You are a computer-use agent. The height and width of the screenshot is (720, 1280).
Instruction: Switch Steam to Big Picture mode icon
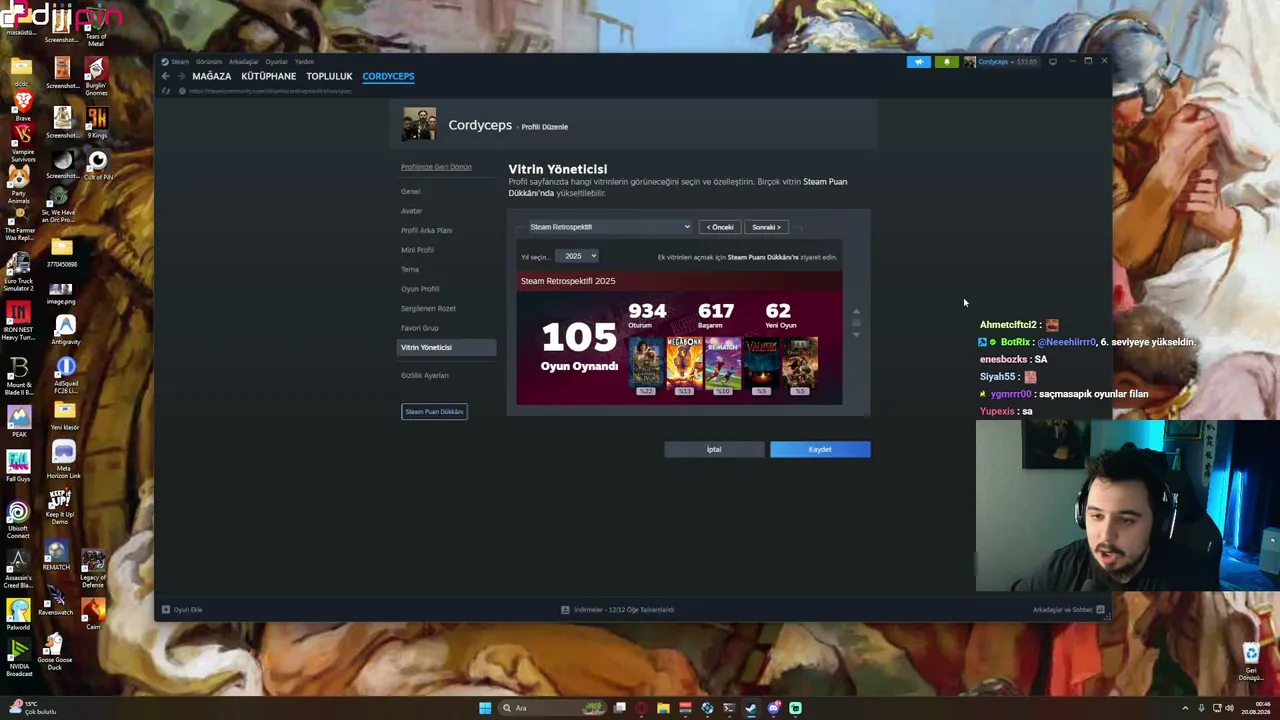1052,62
